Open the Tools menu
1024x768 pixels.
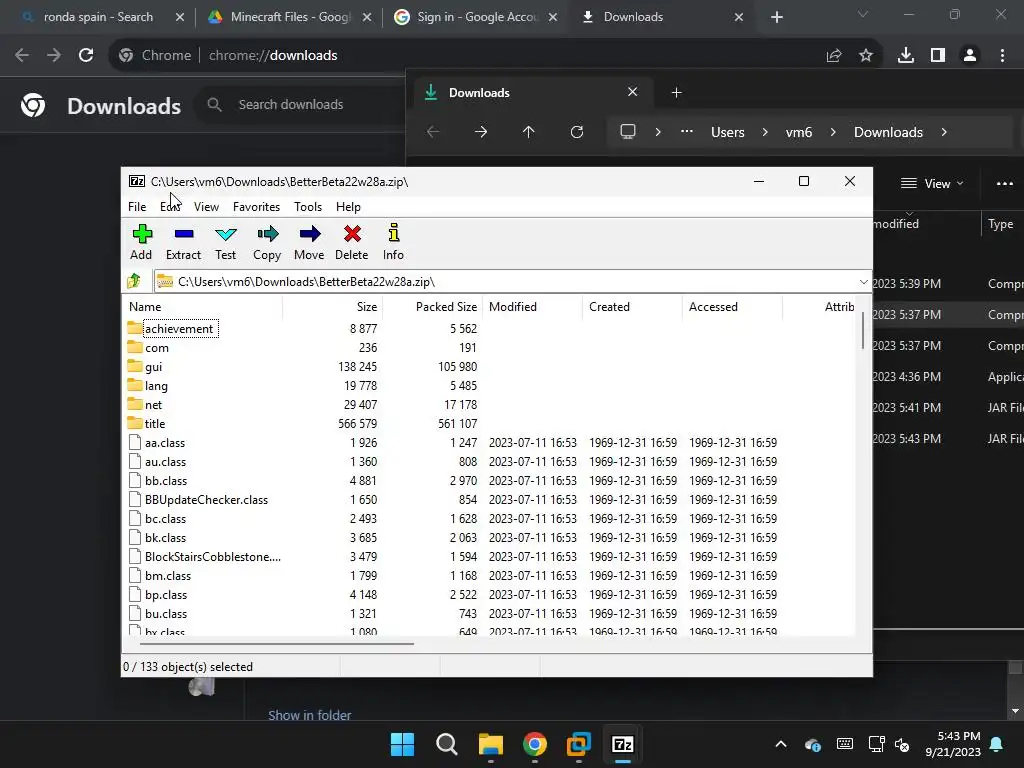pos(308,206)
